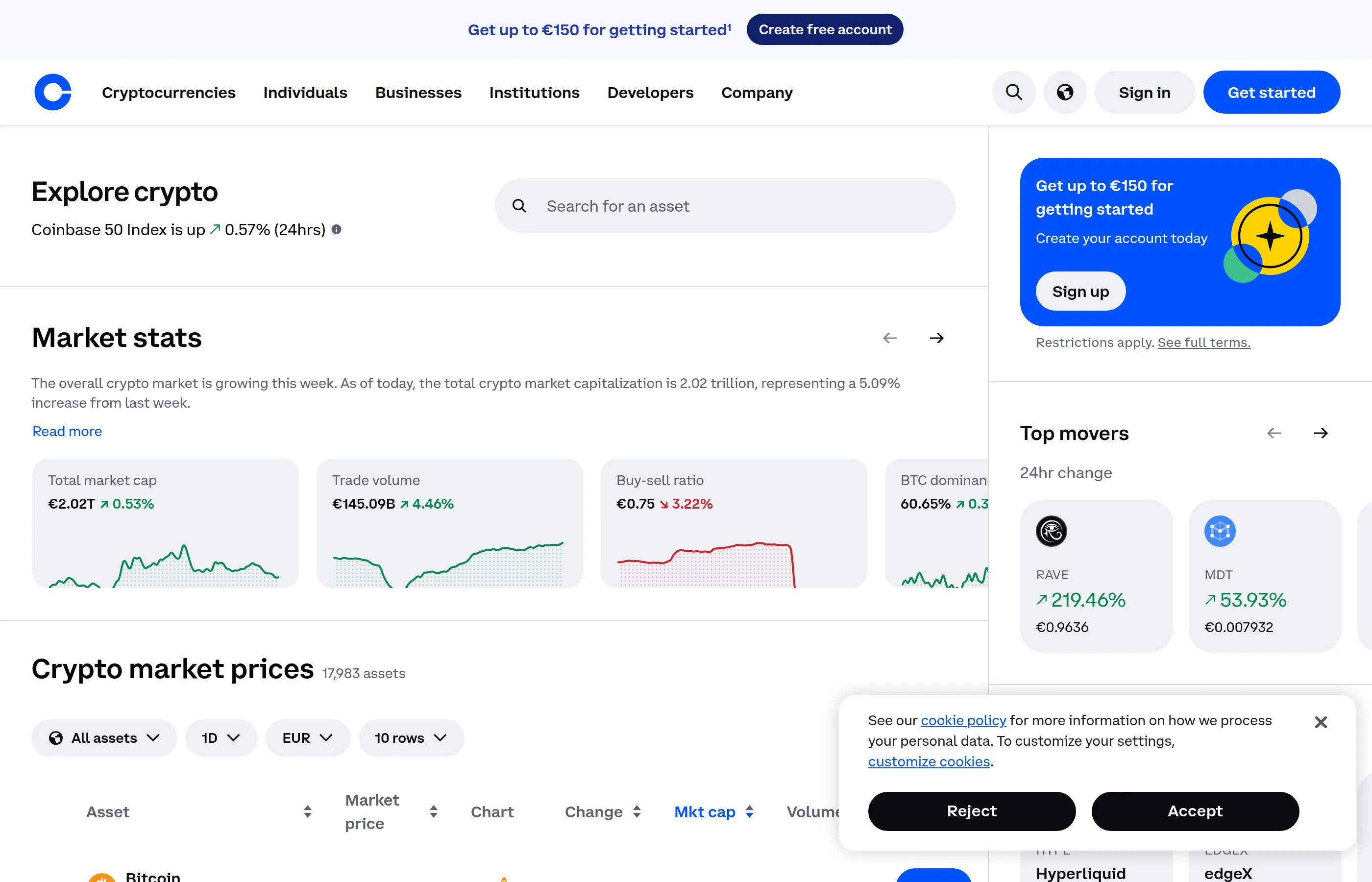Open the globe language selector icon

click(x=1064, y=92)
